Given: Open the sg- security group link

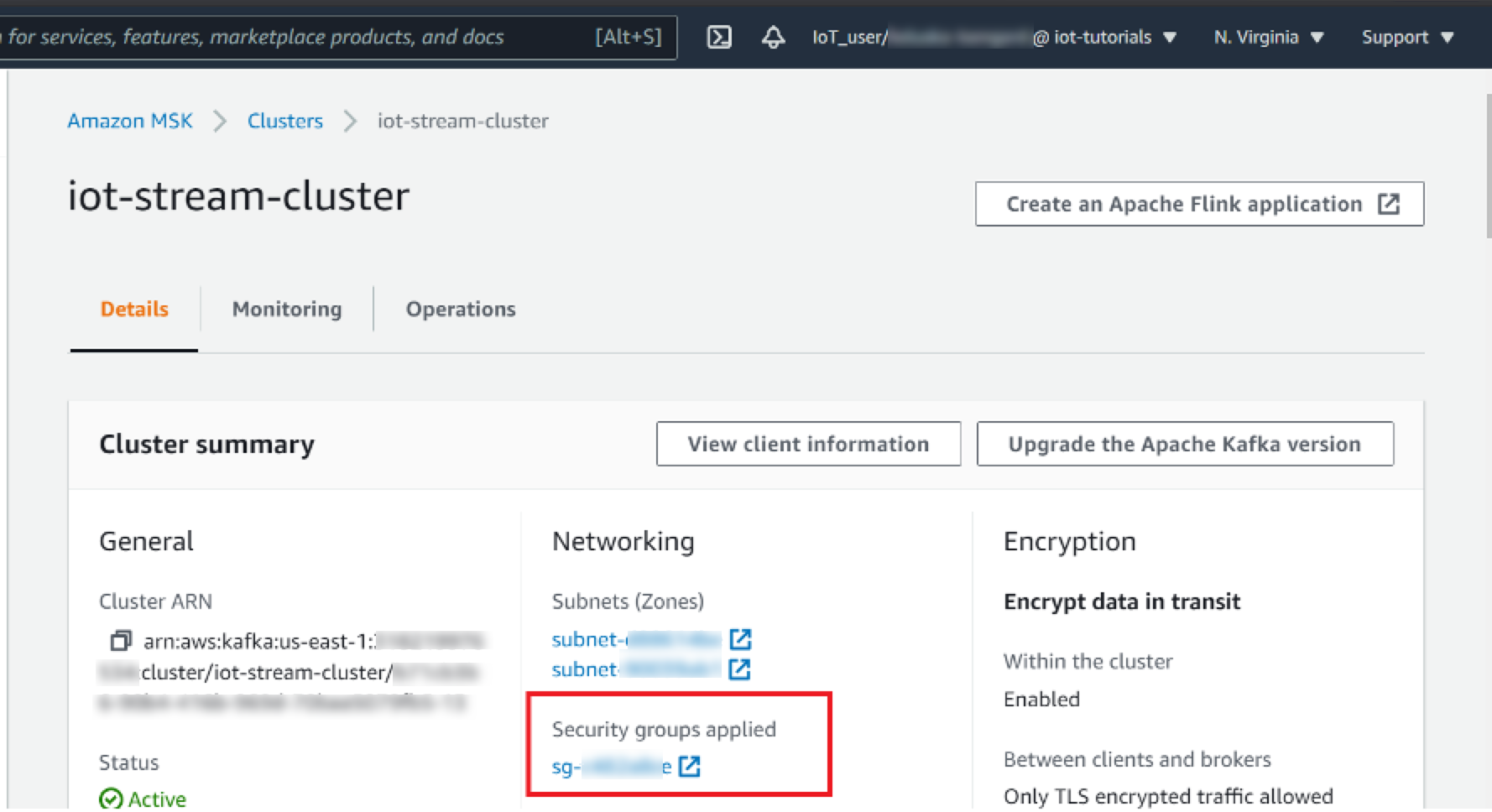Looking at the screenshot, I should point(612,766).
